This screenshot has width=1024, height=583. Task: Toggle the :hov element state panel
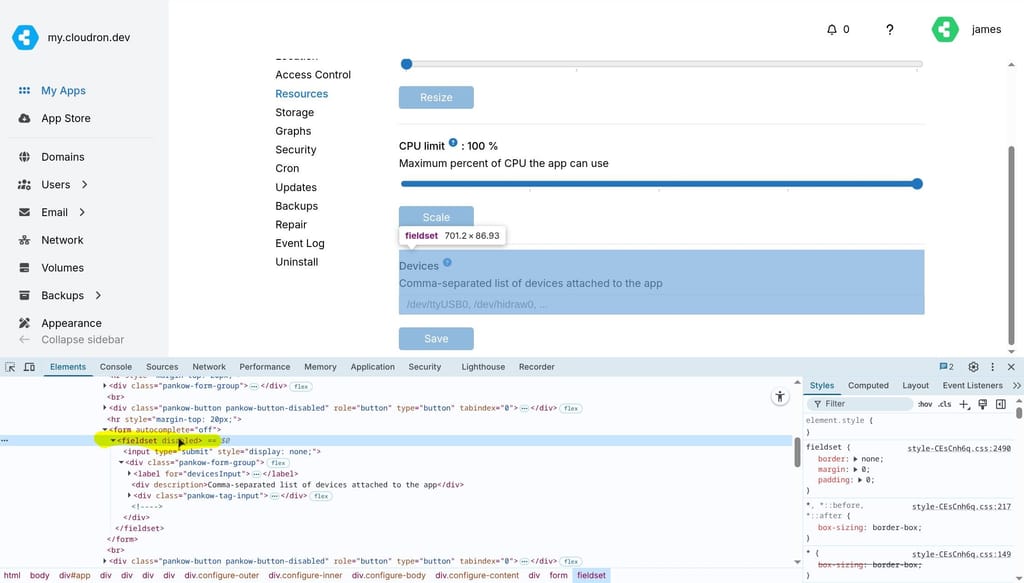click(x=925, y=404)
